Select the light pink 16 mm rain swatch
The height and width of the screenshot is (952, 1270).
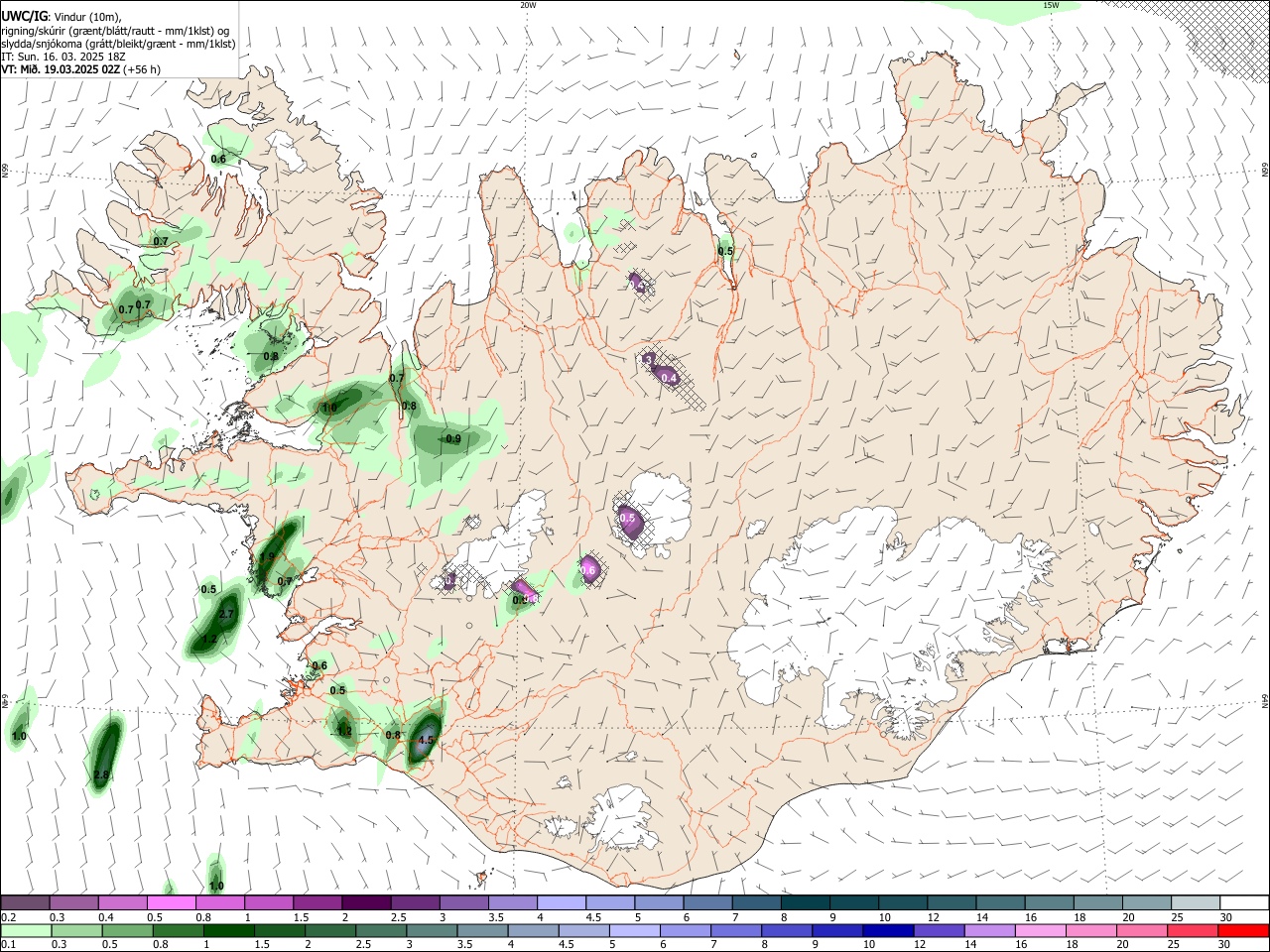click(x=1040, y=930)
